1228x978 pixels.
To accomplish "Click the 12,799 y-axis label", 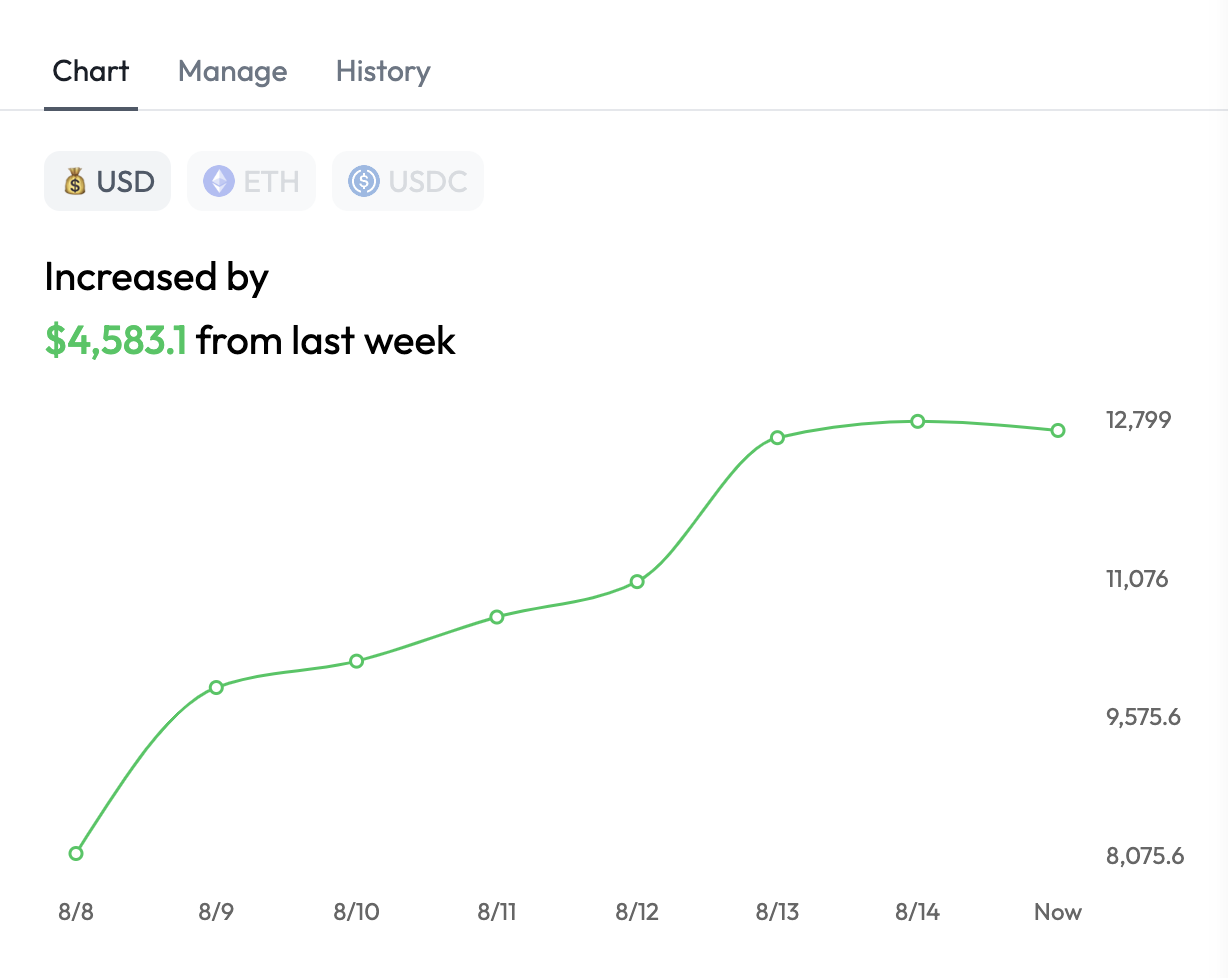I will (1138, 420).
